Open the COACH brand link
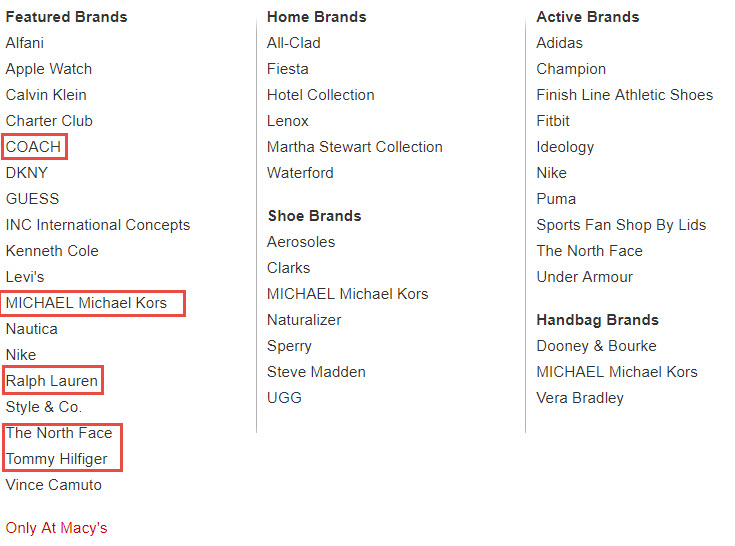The width and height of the screenshot is (735, 546). click(x=33, y=147)
